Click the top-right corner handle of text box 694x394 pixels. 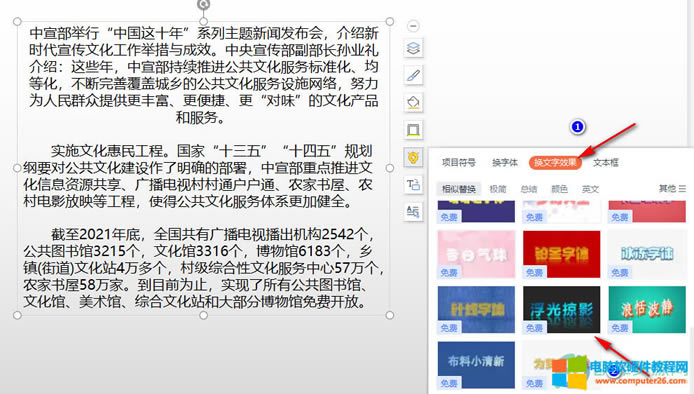[x=389, y=21]
